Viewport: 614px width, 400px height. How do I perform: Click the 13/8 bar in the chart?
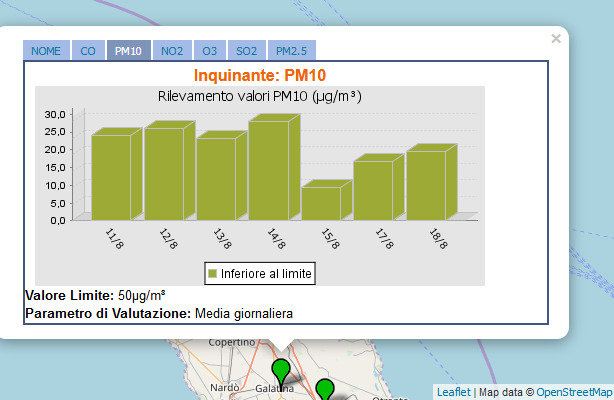coord(222,176)
